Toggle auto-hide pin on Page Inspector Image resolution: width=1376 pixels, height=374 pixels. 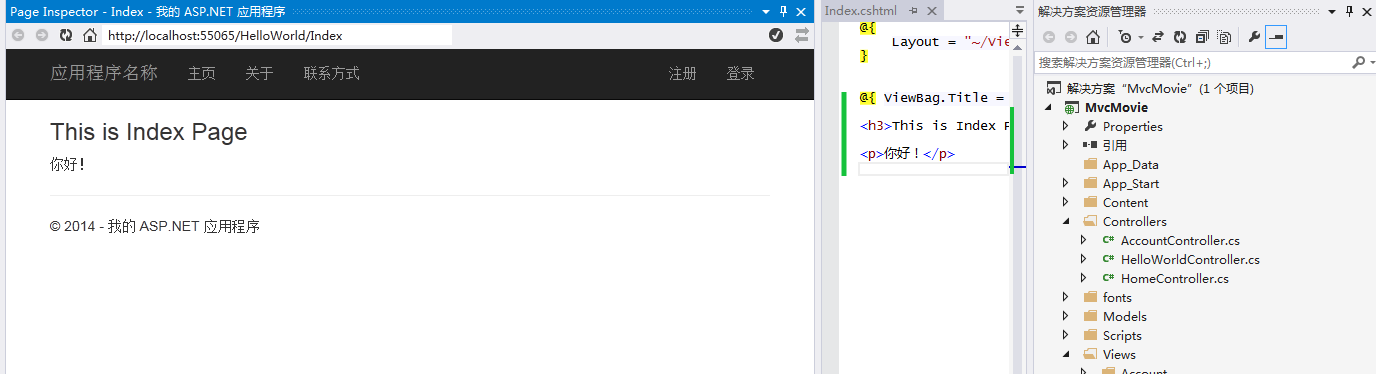point(784,11)
